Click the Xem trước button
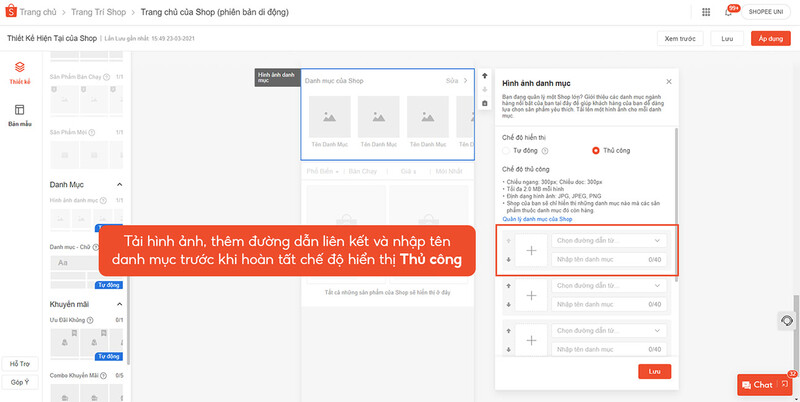Viewport: 800px width, 402px height. [680, 38]
